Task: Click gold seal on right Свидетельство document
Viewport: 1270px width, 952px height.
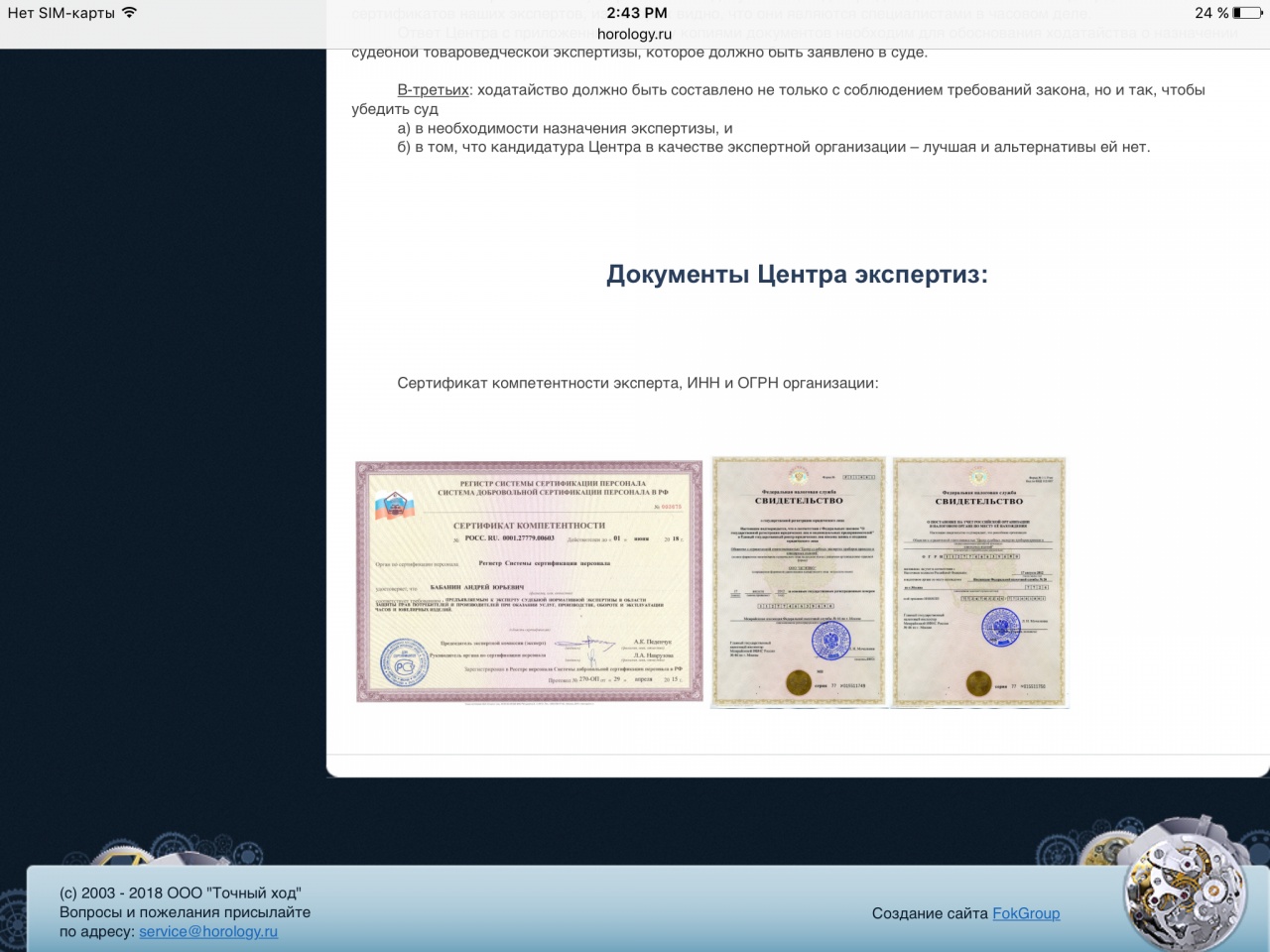Action: (978, 682)
